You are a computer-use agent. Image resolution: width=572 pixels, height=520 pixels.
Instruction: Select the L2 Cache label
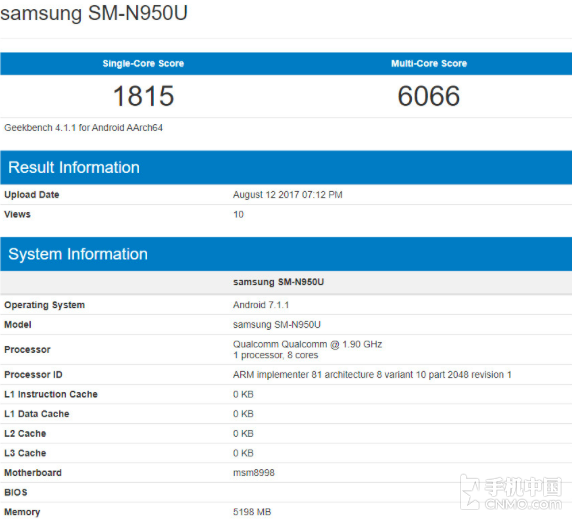(25, 434)
